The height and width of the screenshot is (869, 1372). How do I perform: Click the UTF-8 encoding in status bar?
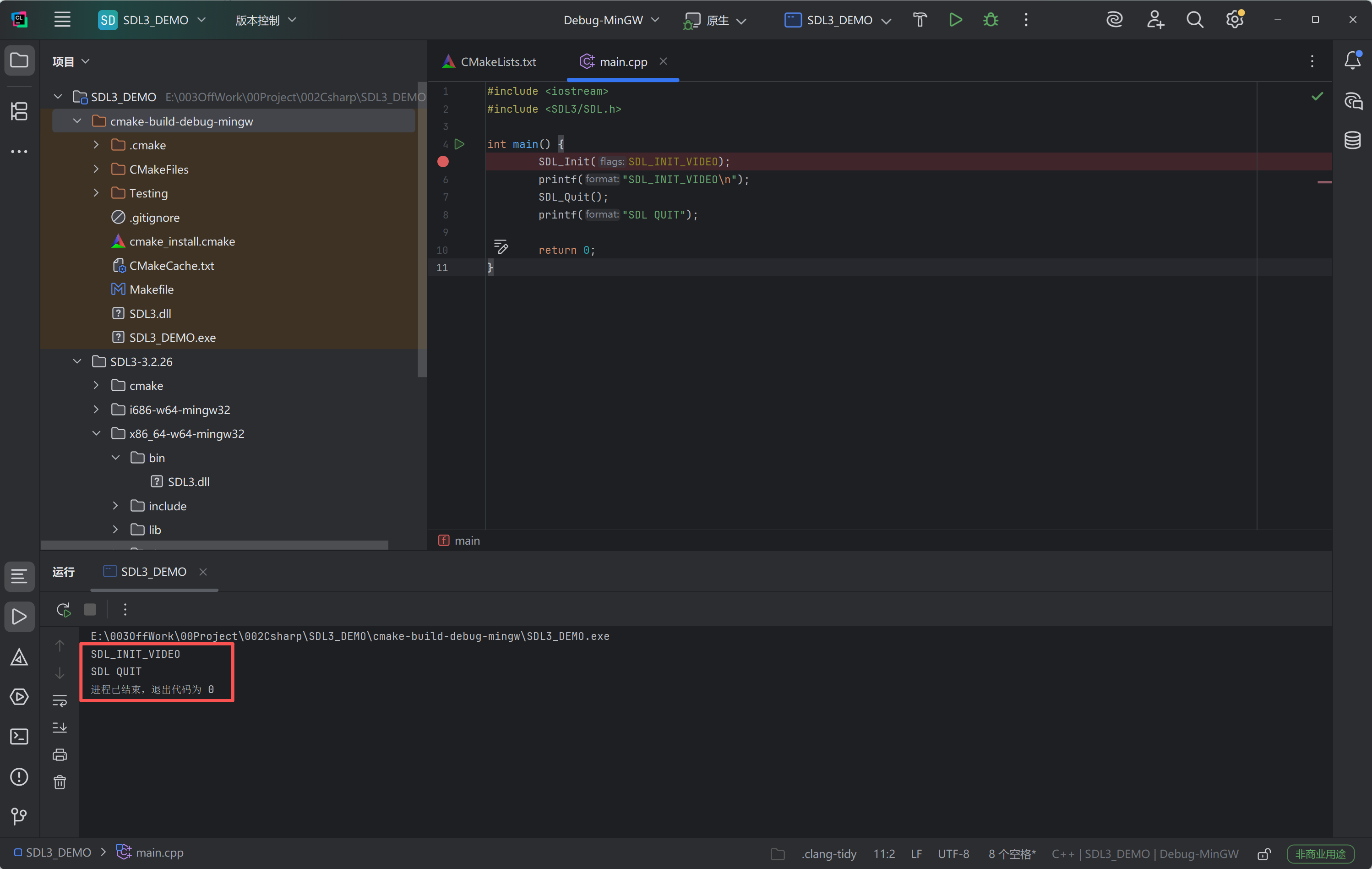953,853
